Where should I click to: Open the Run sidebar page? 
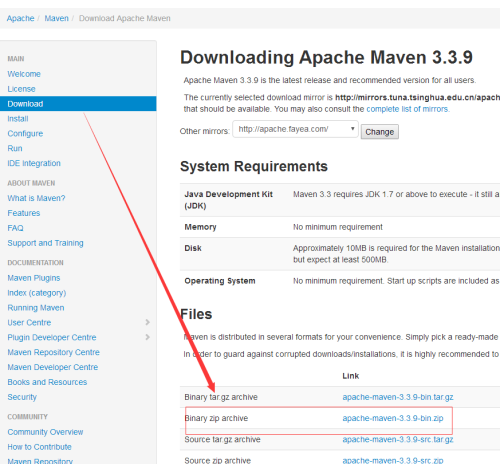15,148
